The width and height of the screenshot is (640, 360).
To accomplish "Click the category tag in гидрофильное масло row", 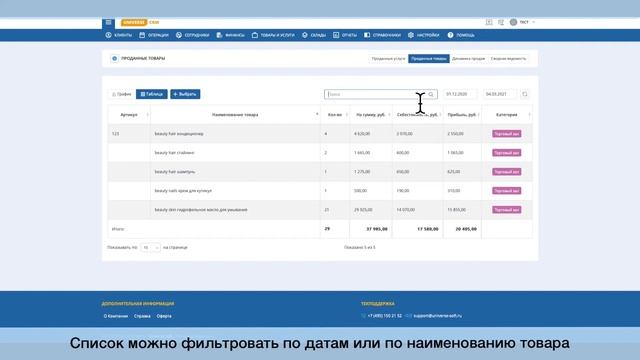I will 507,210.
